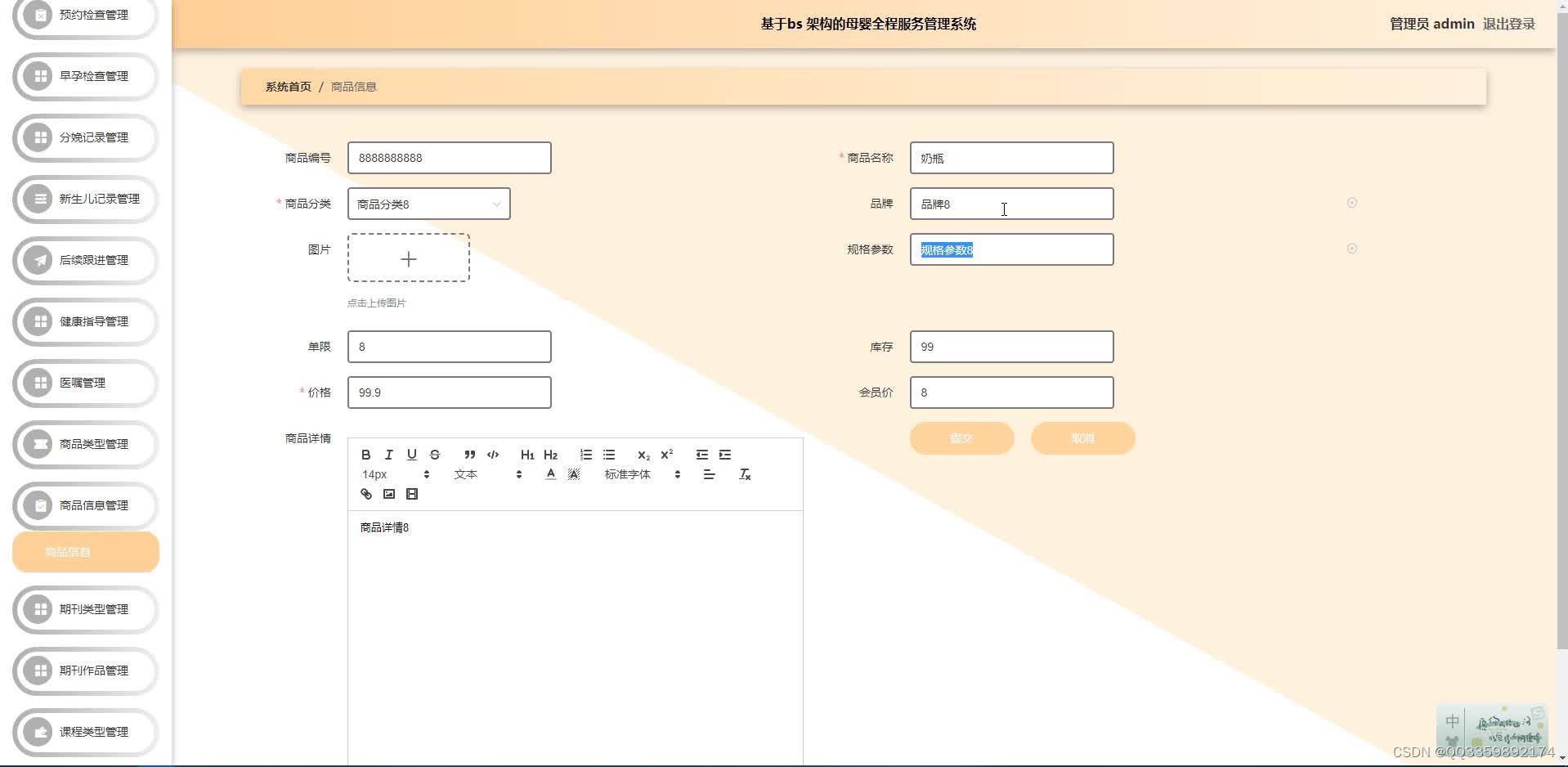
Task: Click the 会员价 input field
Action: pyautogui.click(x=1012, y=392)
